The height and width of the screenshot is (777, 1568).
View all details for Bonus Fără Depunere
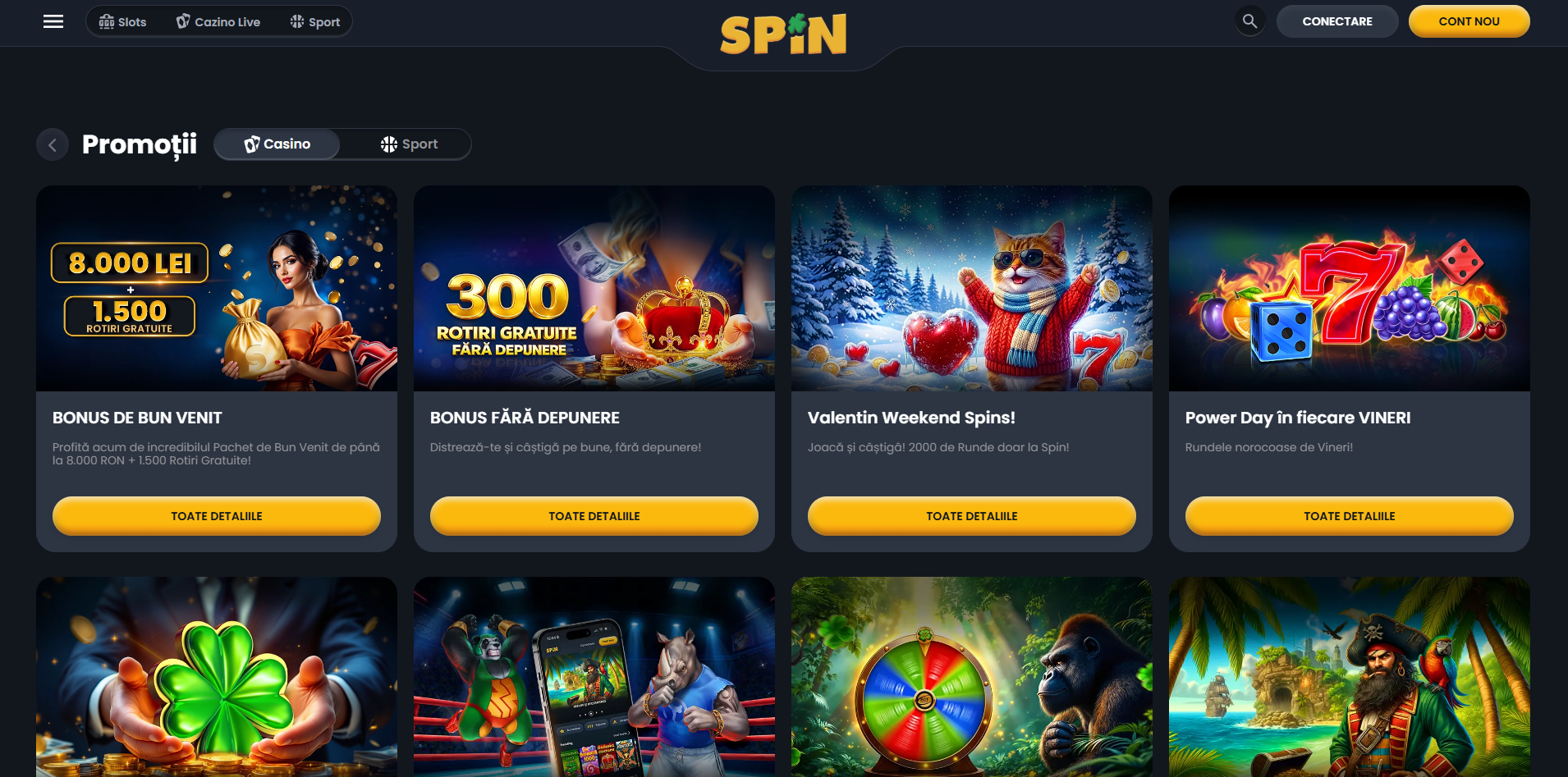click(594, 516)
